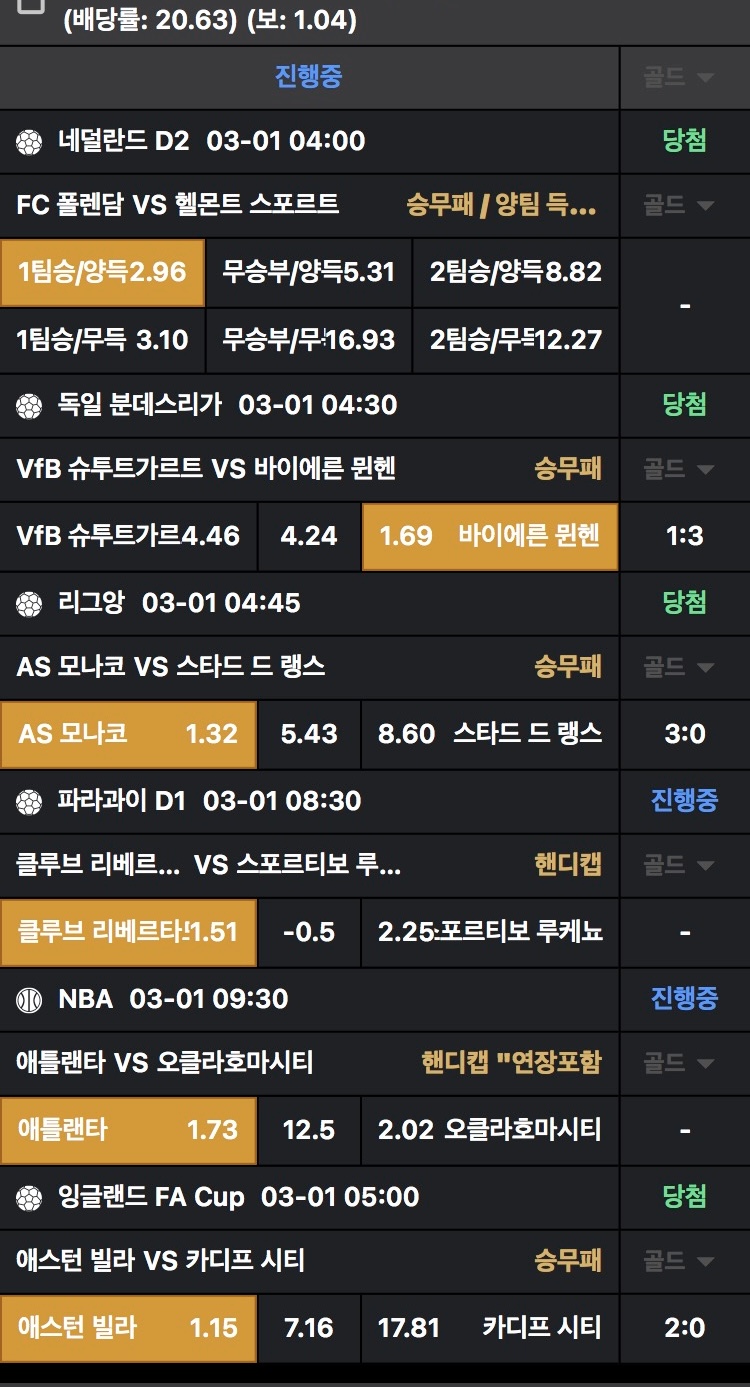
Task: Click the soccer ball icon beside 네덜란드 D2
Action: pos(29,142)
